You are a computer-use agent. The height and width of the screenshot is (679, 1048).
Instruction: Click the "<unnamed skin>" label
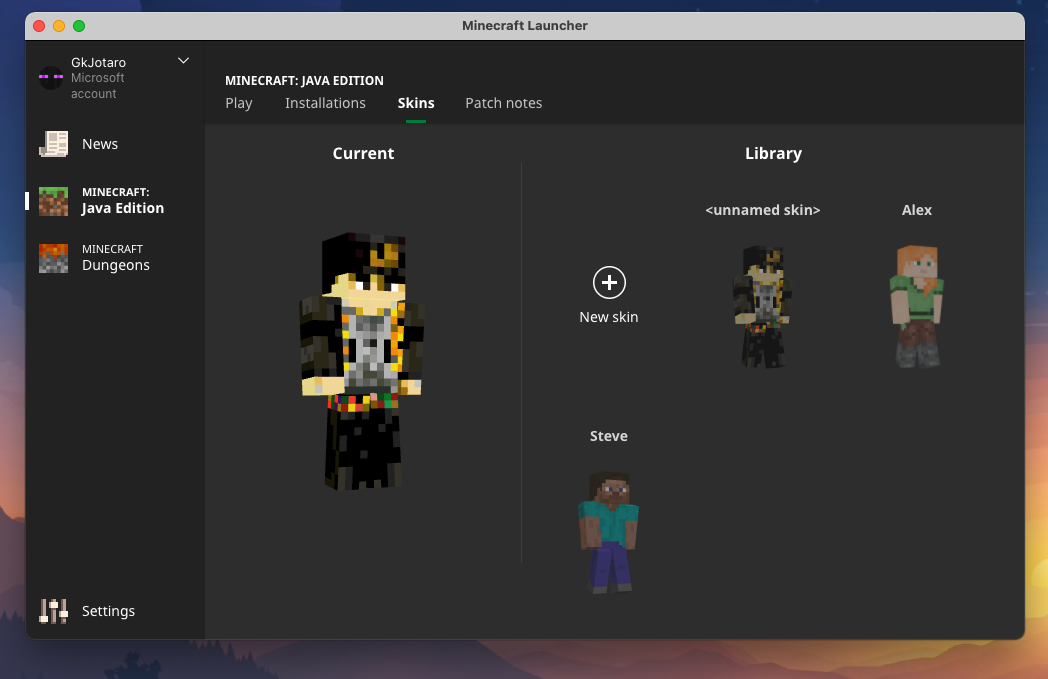coord(763,210)
